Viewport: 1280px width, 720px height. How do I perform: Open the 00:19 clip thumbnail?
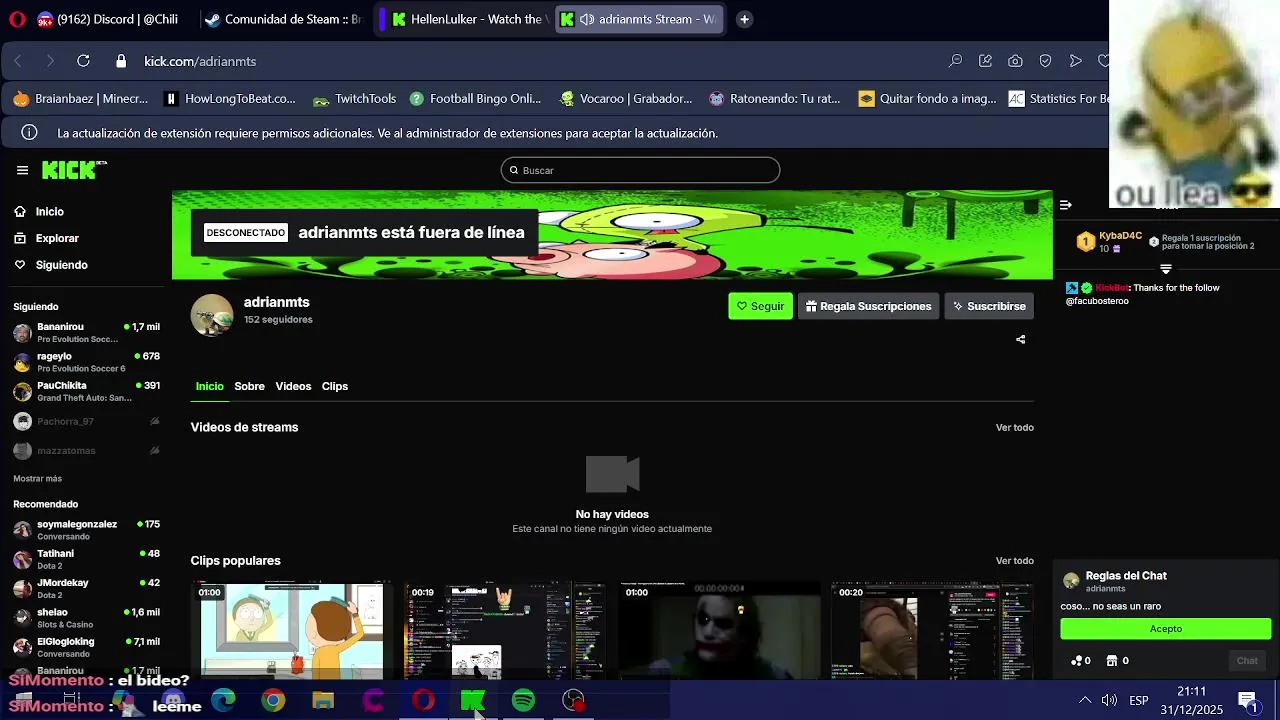click(505, 630)
